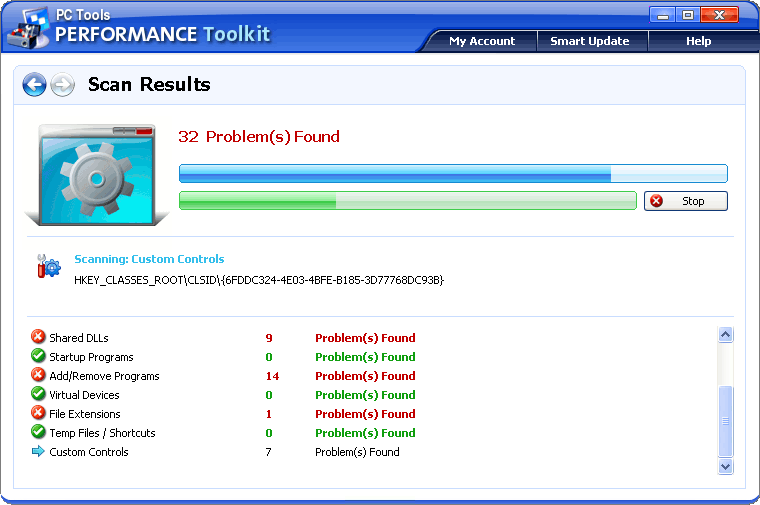Click blue arrow icon beside Custom Controls
The image size is (760, 505).
38,451
